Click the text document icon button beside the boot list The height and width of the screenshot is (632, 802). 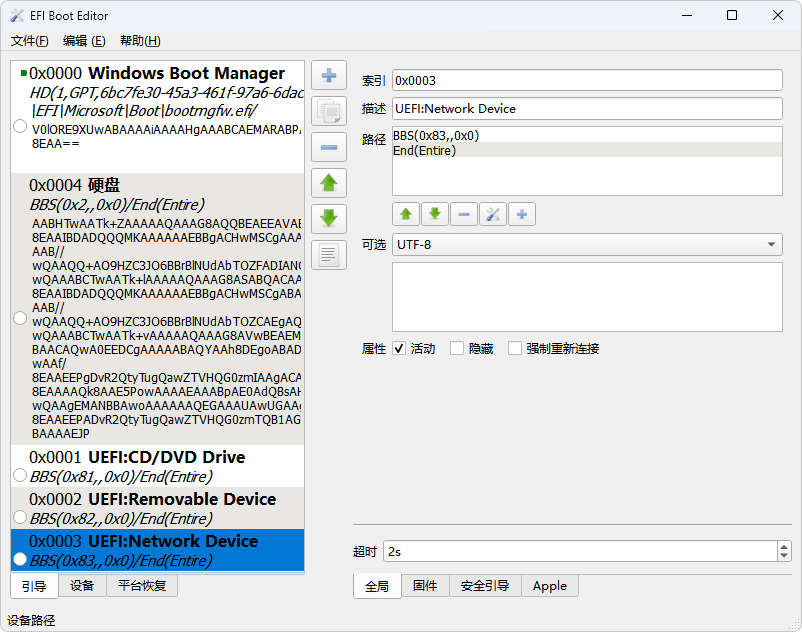pyautogui.click(x=328, y=255)
